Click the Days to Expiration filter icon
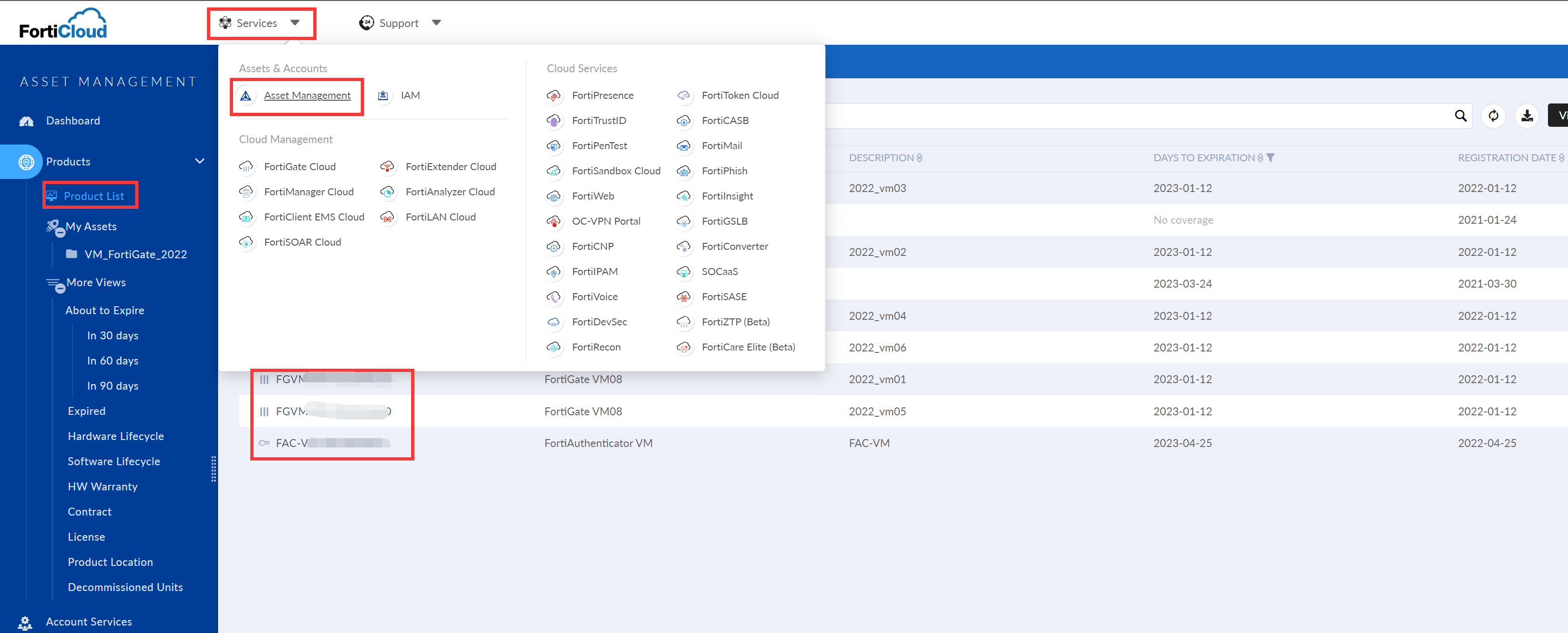Image resolution: width=1568 pixels, height=633 pixels. coord(1270,158)
